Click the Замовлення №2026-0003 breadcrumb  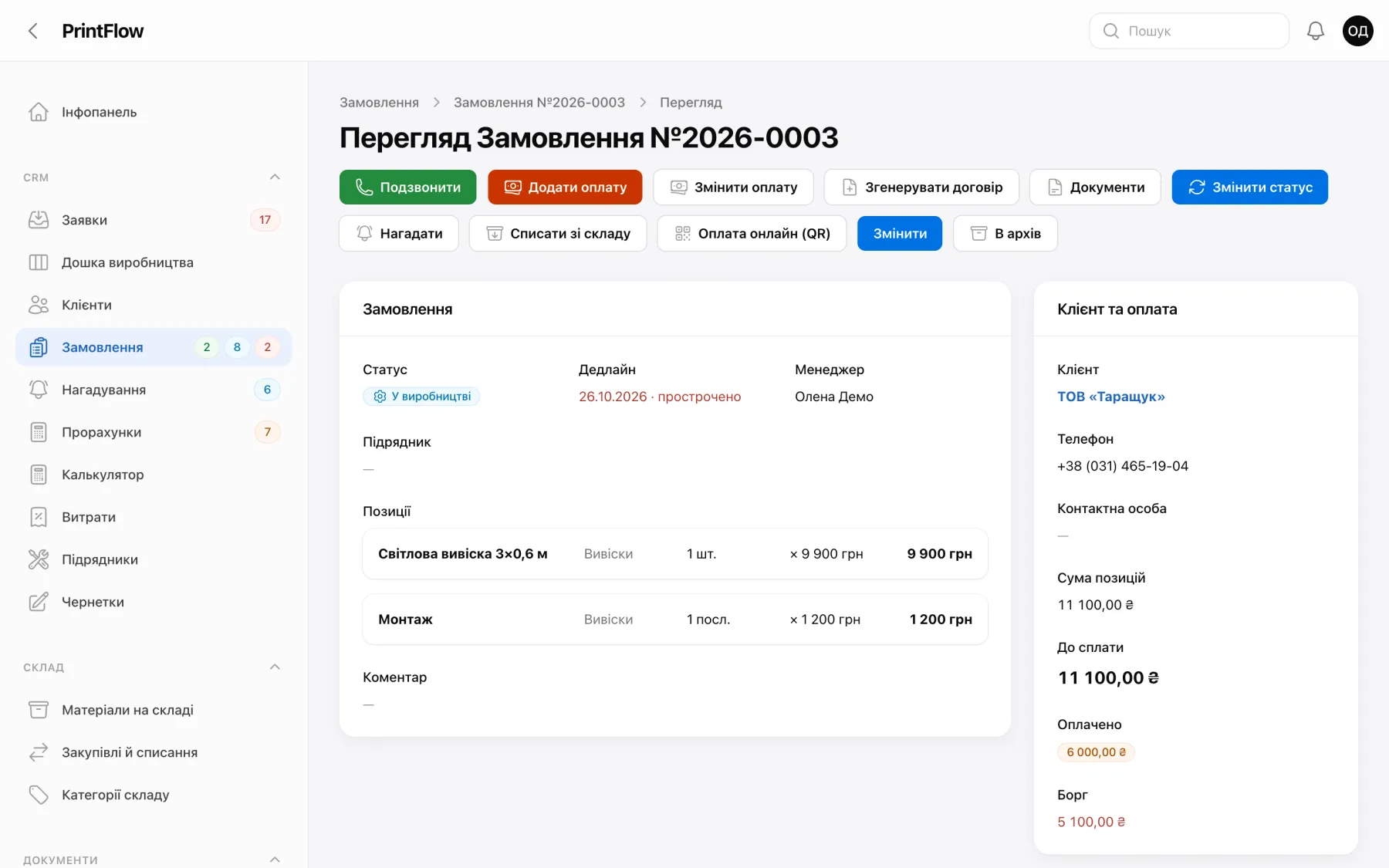(539, 103)
